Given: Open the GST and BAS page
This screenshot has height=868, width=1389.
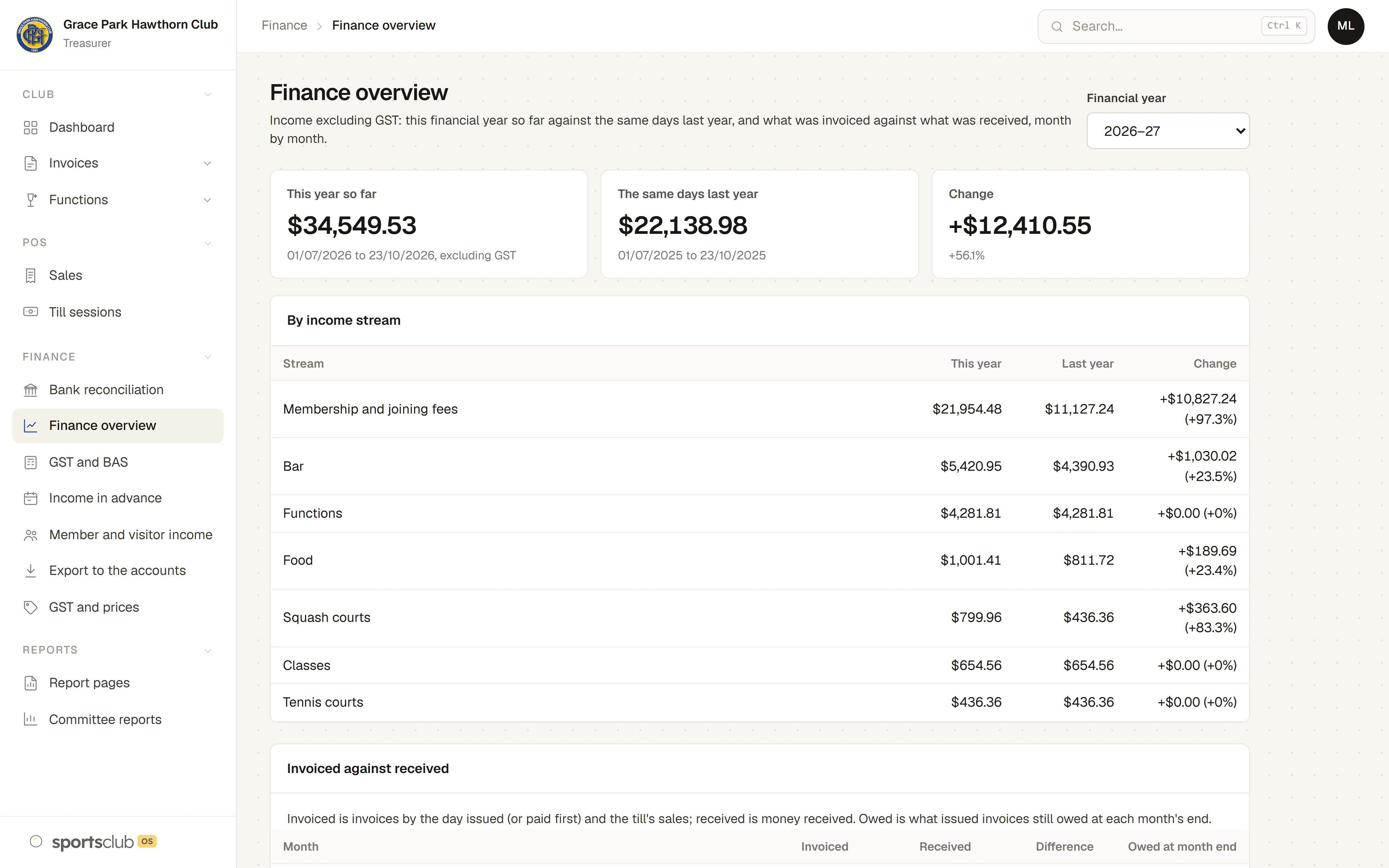Looking at the screenshot, I should pyautogui.click(x=118, y=462).
